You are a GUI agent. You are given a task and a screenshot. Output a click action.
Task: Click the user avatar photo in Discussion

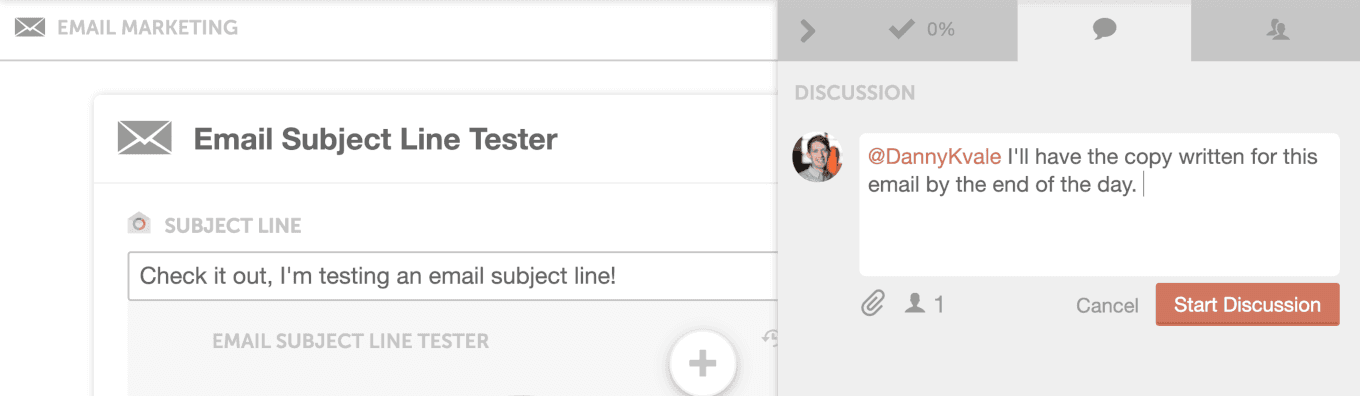coord(817,158)
